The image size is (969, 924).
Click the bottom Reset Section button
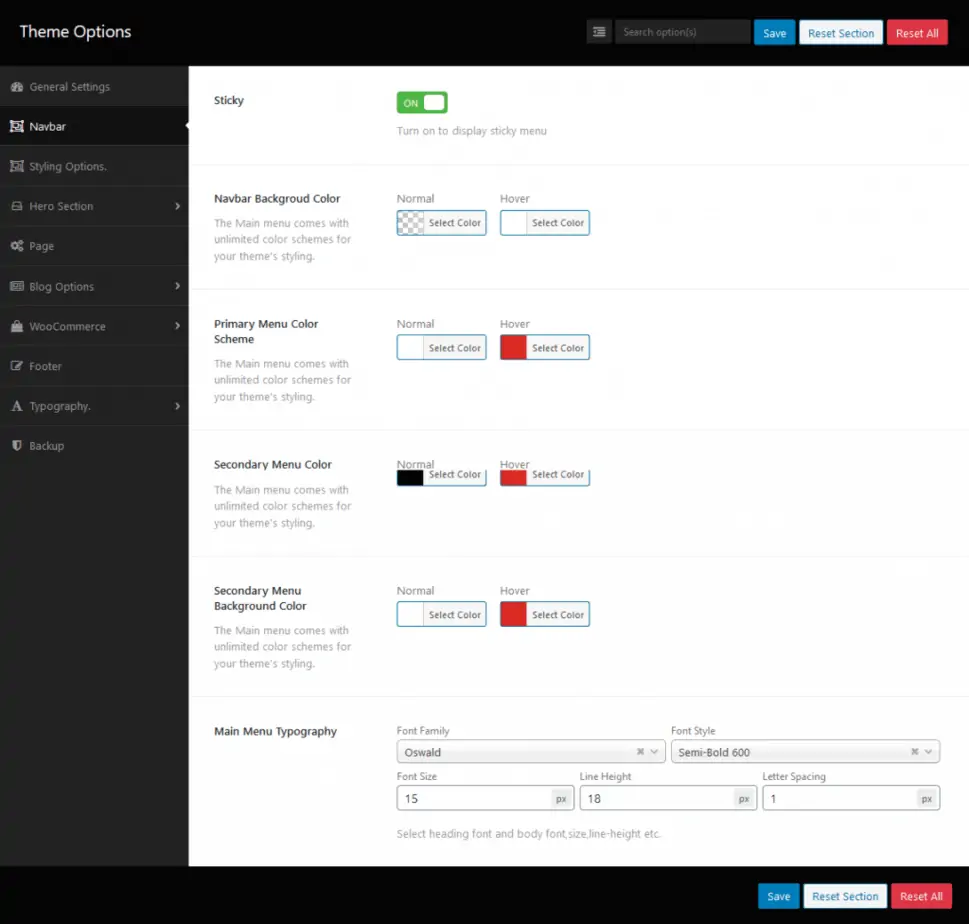pyautogui.click(x=845, y=896)
